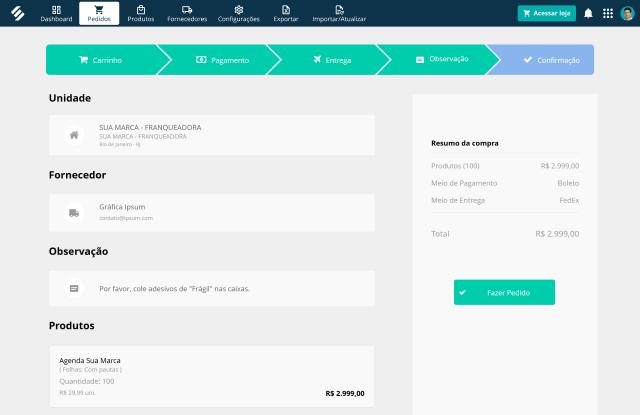
Task: Open the Dashboard menu item
Action: (x=56, y=13)
